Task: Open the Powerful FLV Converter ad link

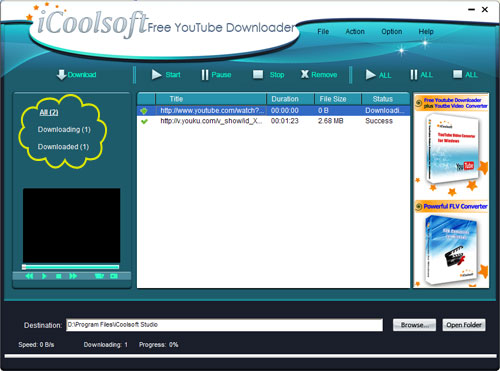Action: point(452,207)
